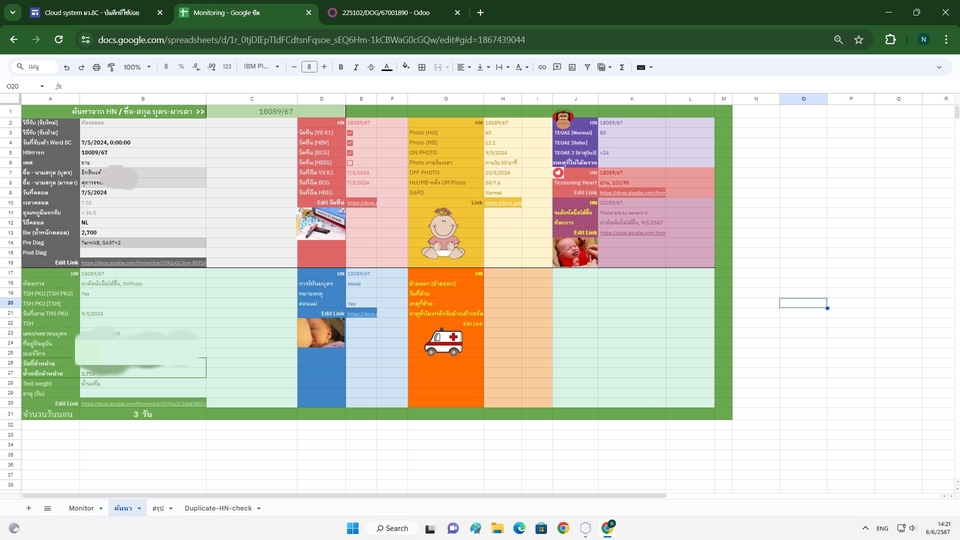Open the vertical align dropdown

482,67
